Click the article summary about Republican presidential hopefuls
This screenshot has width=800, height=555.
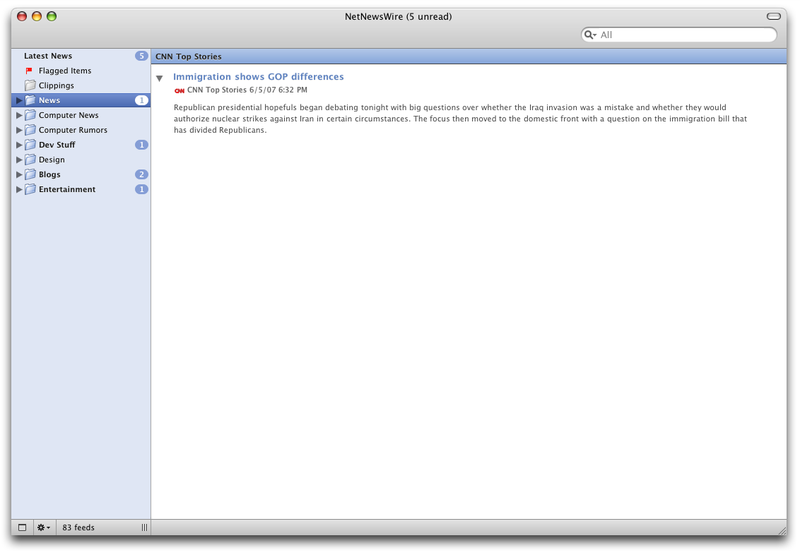(460, 118)
